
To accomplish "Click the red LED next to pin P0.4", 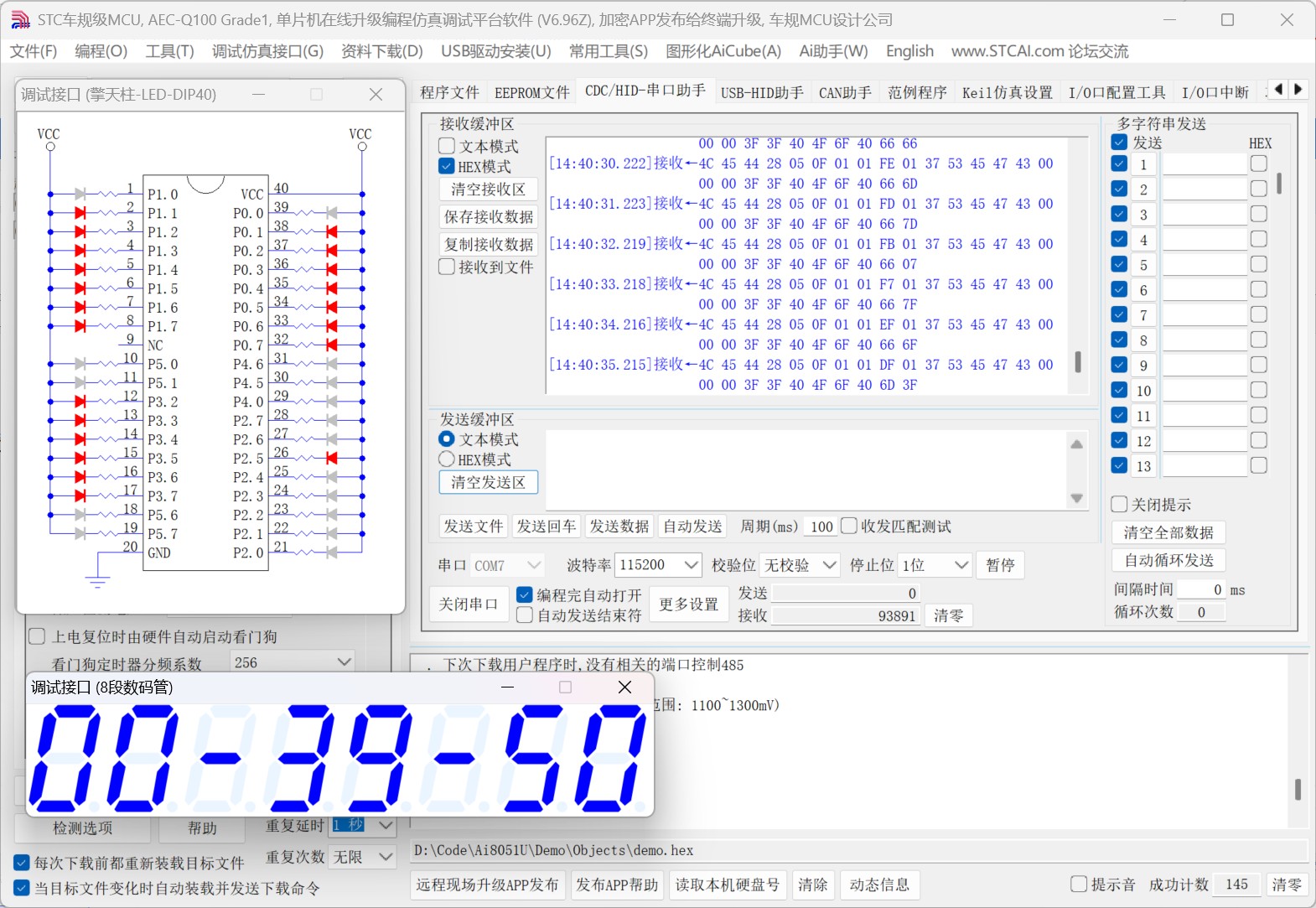I will point(331,288).
